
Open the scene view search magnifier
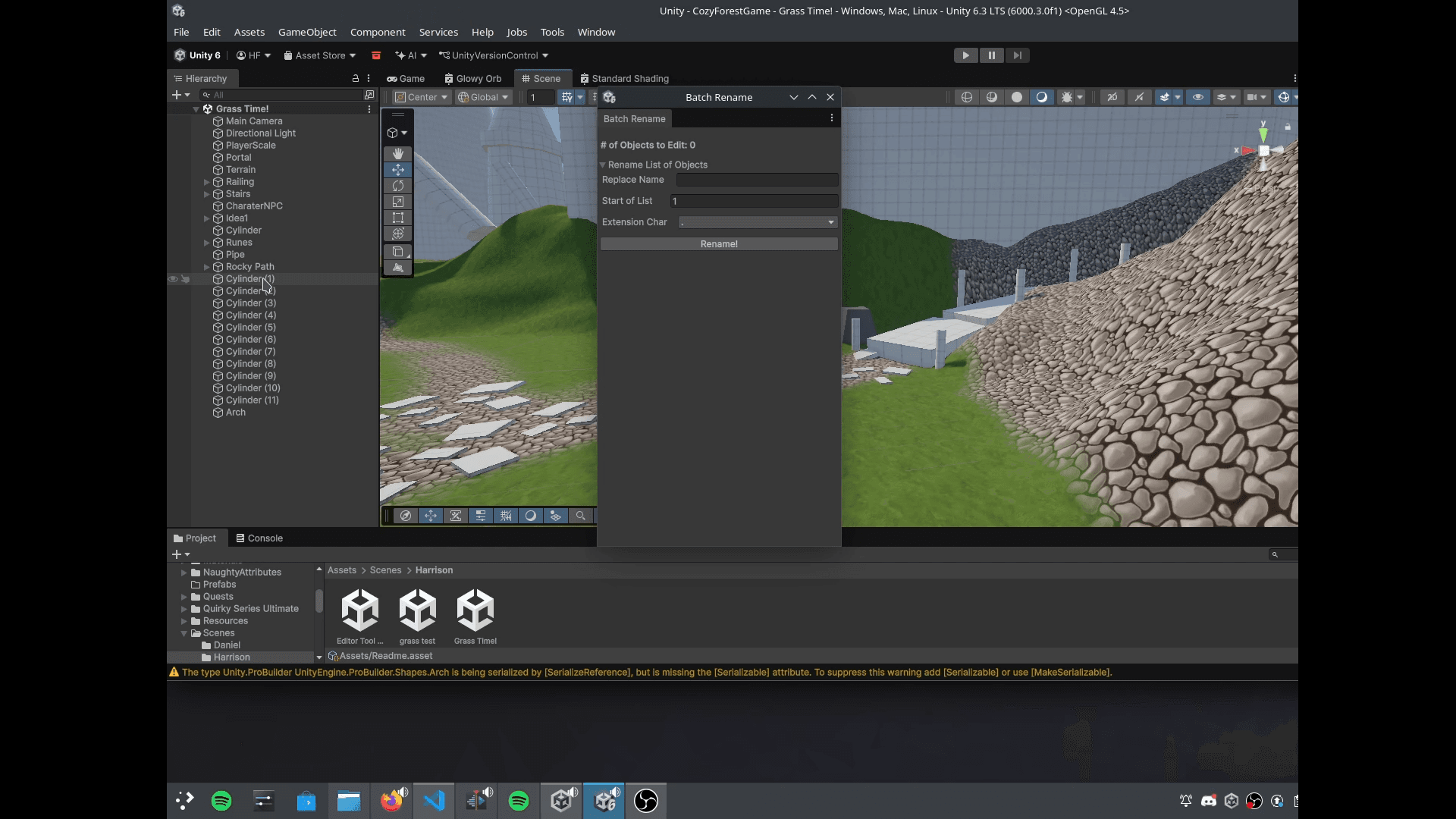(580, 516)
